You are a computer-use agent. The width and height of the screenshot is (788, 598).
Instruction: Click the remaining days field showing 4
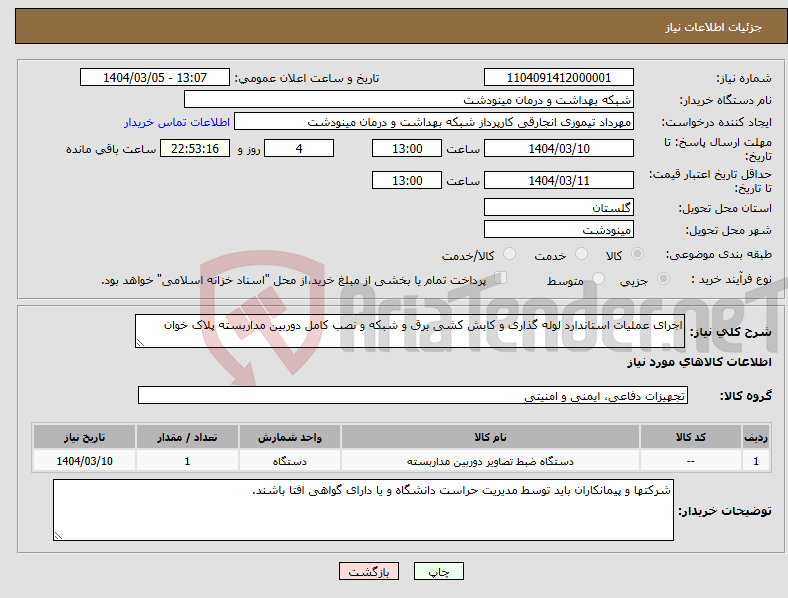(x=299, y=149)
